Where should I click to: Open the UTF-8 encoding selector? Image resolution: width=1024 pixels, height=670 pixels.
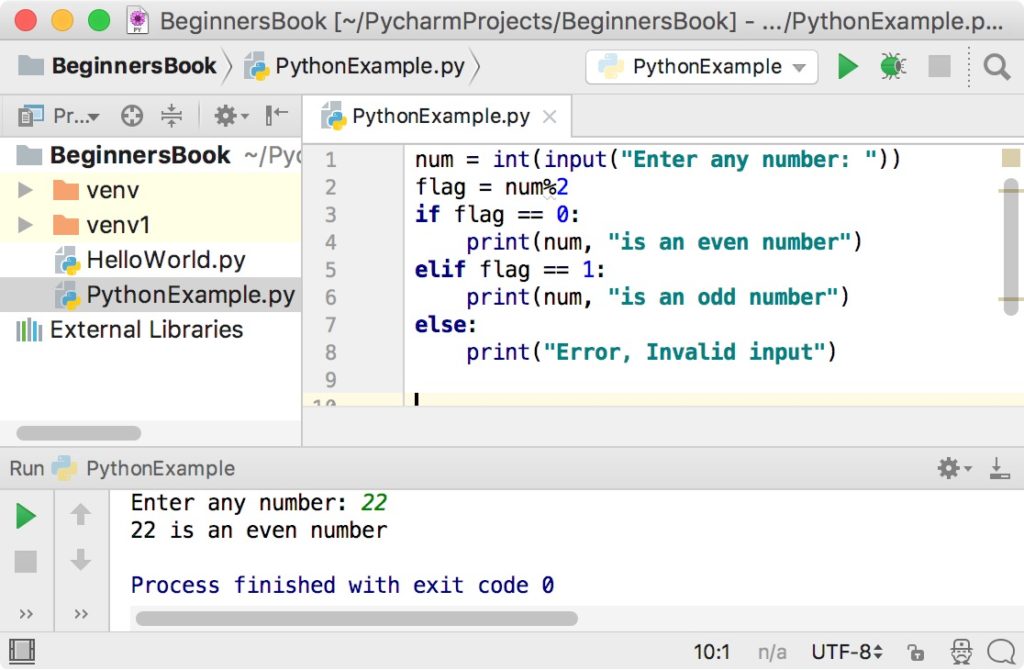point(845,652)
